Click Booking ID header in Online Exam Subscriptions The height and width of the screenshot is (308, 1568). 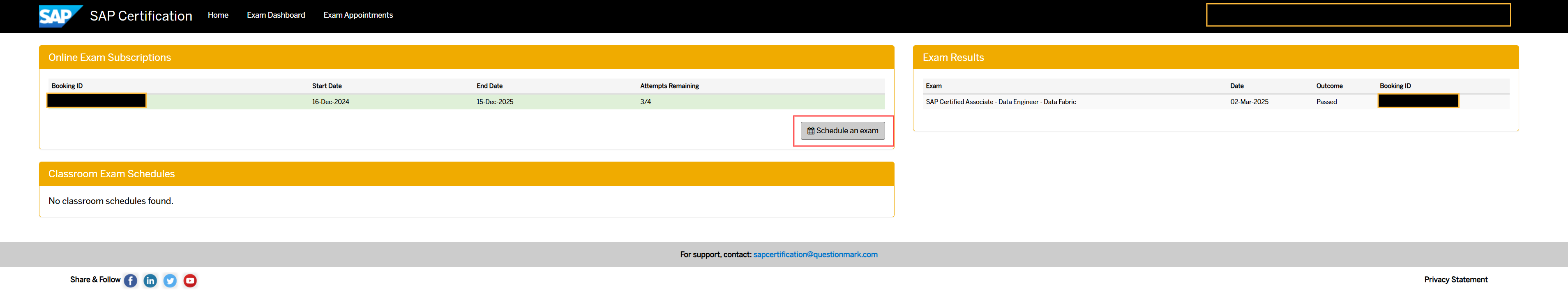pos(67,86)
